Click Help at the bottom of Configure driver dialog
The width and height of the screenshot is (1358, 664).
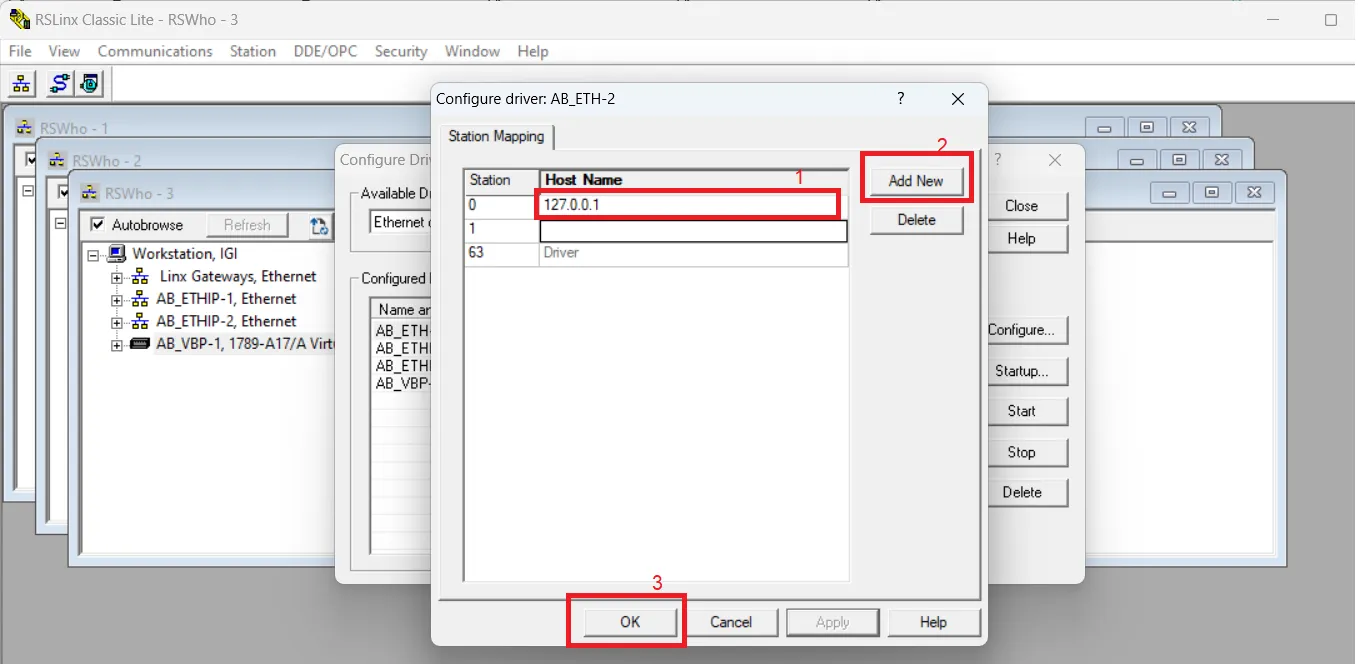[x=933, y=622]
